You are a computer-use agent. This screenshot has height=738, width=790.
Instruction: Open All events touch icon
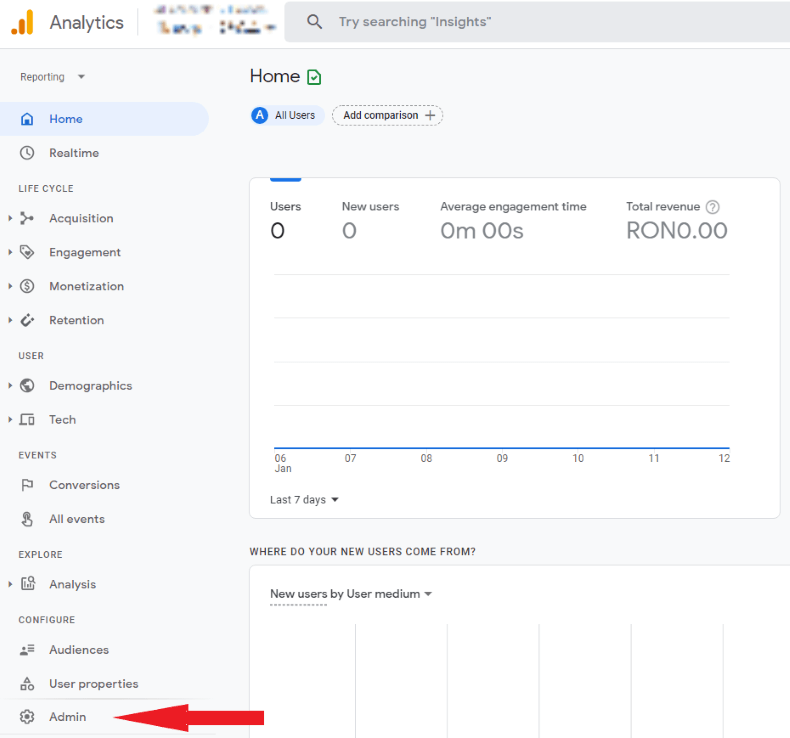27,519
